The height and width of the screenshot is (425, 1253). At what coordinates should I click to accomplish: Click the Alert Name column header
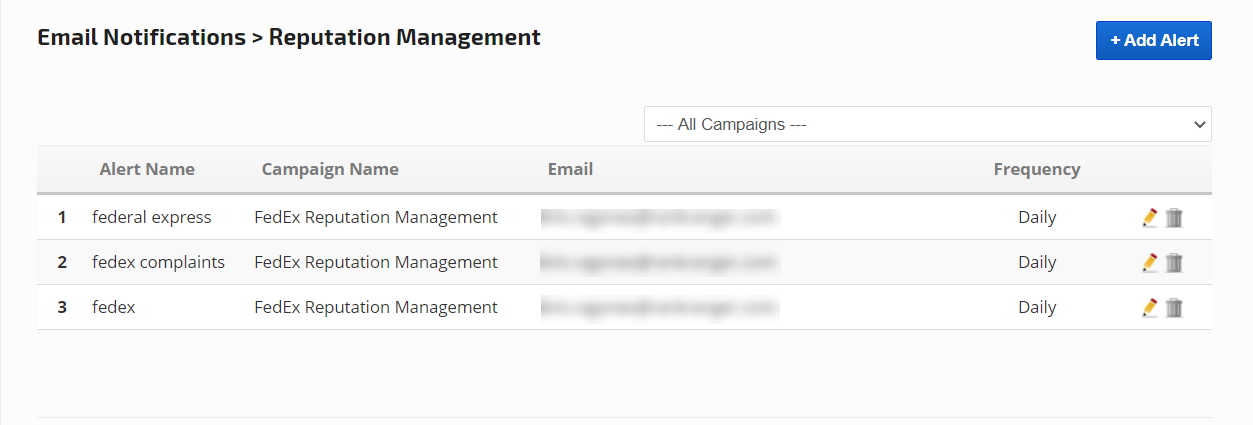(x=147, y=169)
